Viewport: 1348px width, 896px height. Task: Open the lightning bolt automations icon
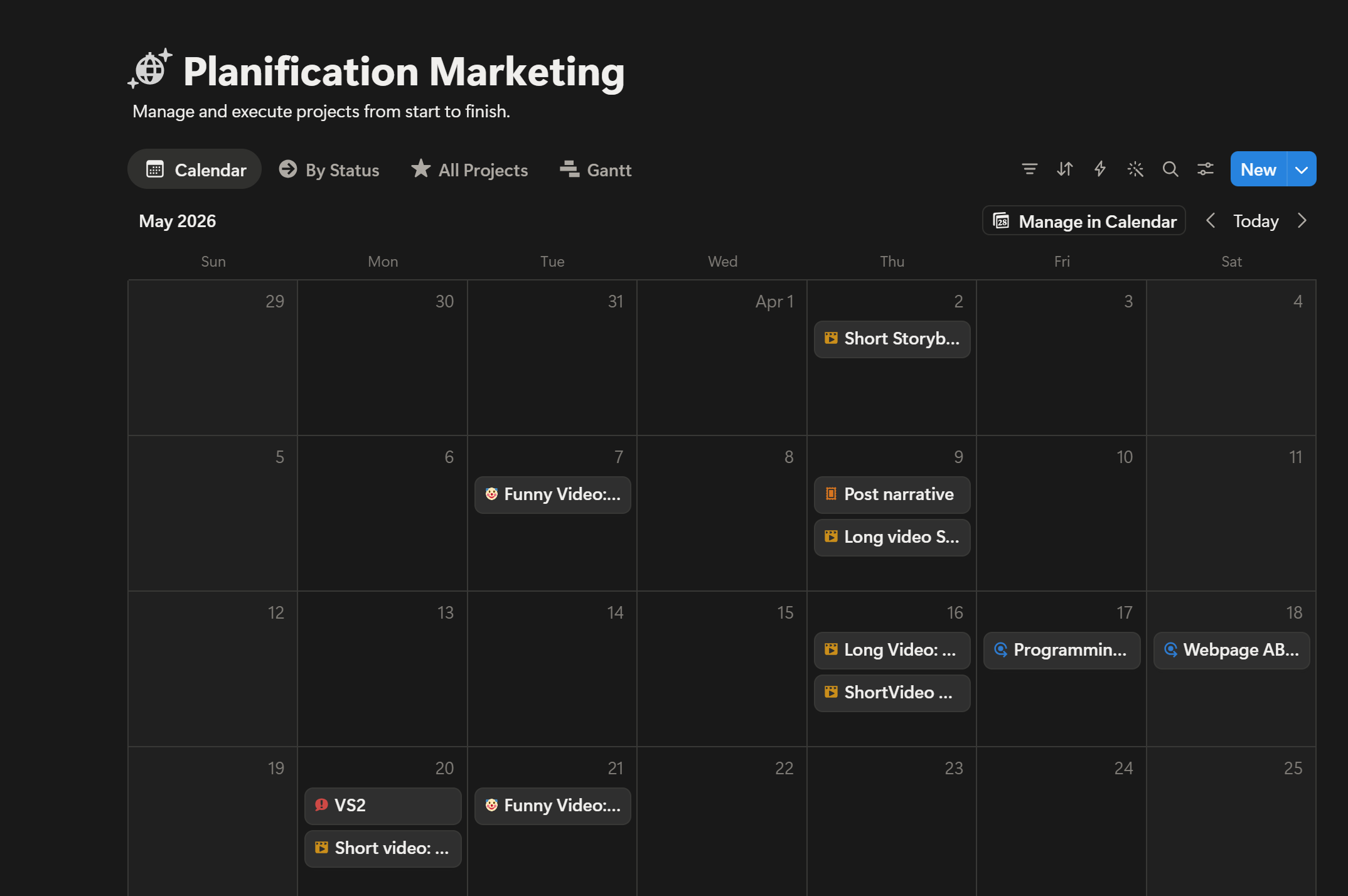(x=1099, y=169)
